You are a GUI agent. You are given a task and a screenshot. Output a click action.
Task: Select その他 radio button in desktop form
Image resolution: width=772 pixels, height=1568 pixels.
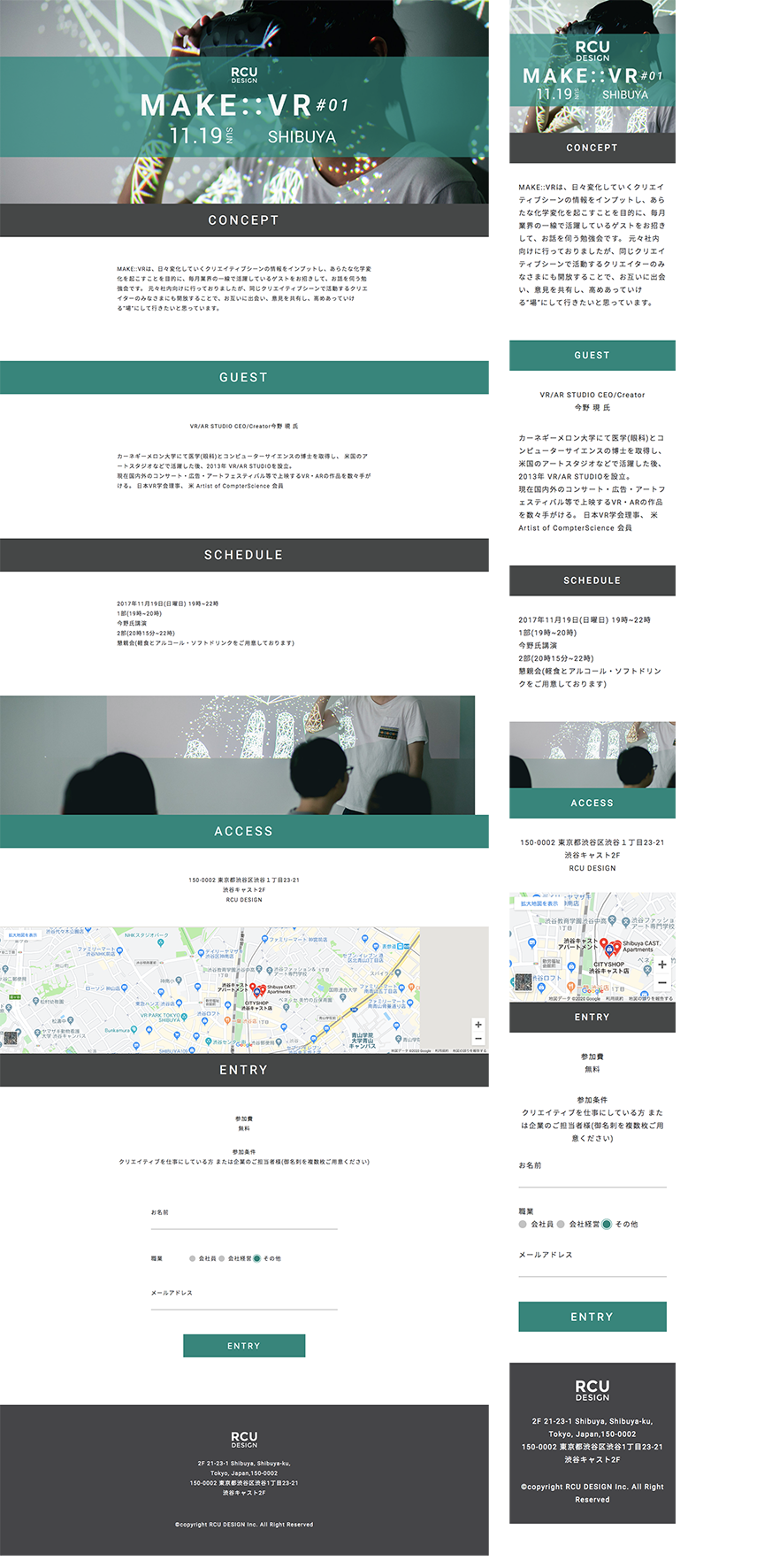click(257, 1258)
